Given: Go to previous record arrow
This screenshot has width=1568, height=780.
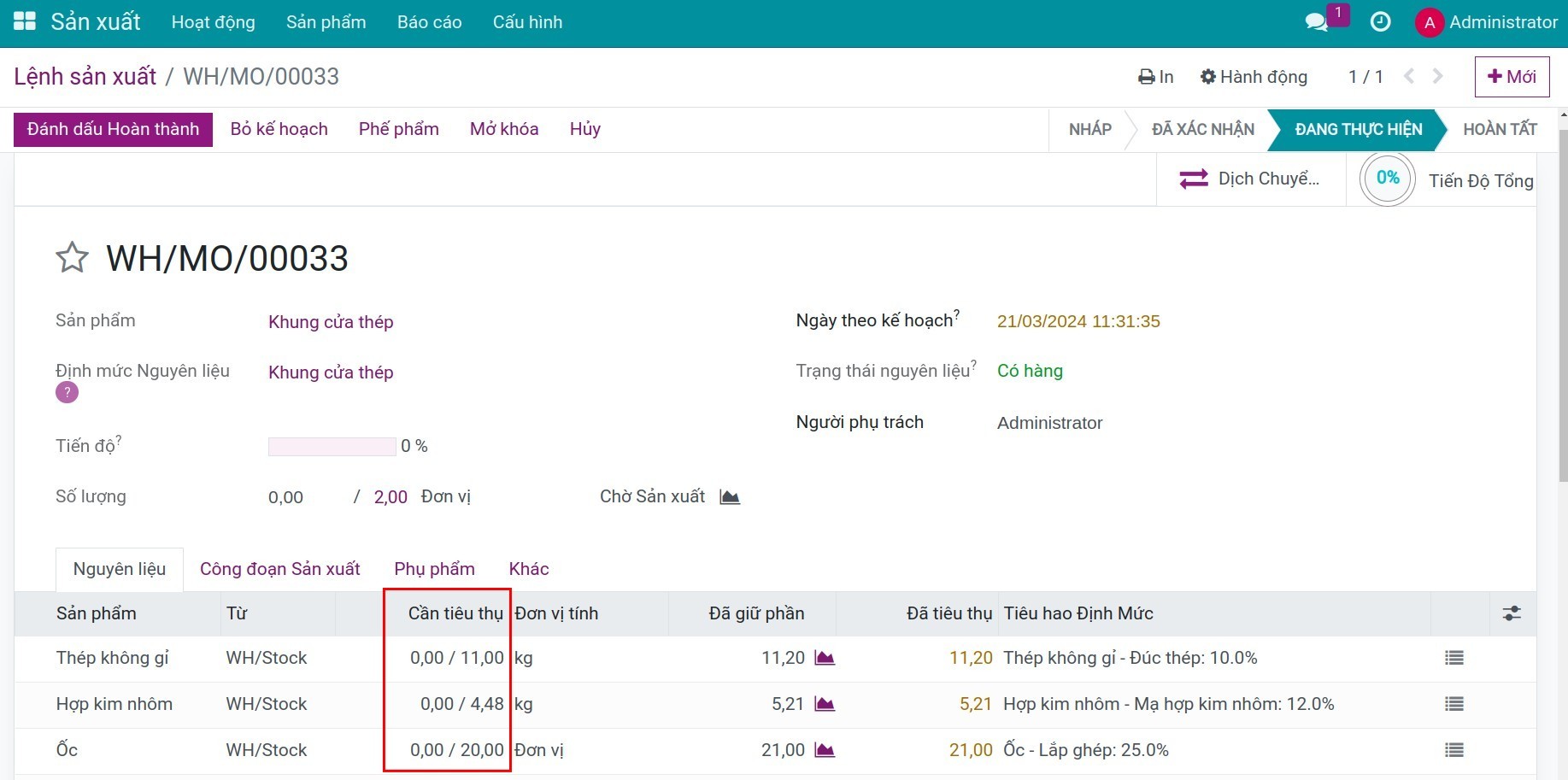Looking at the screenshot, I should click(1409, 76).
